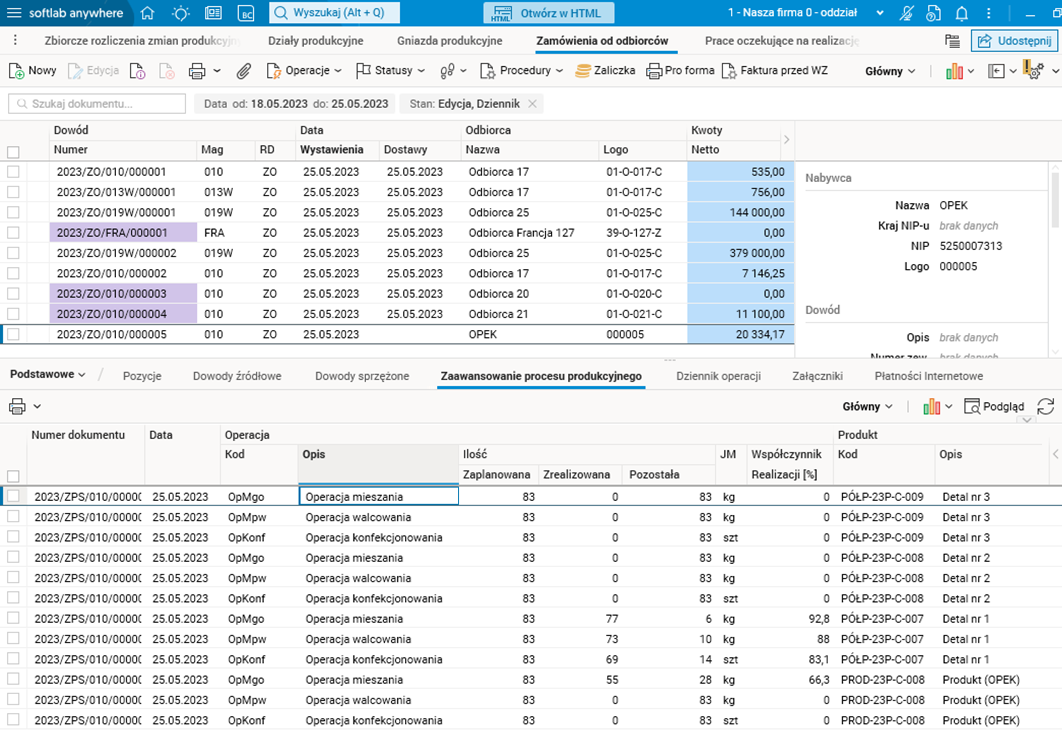The height and width of the screenshot is (740, 1062).
Task: Click the paperclip attachments icon
Action: click(243, 71)
